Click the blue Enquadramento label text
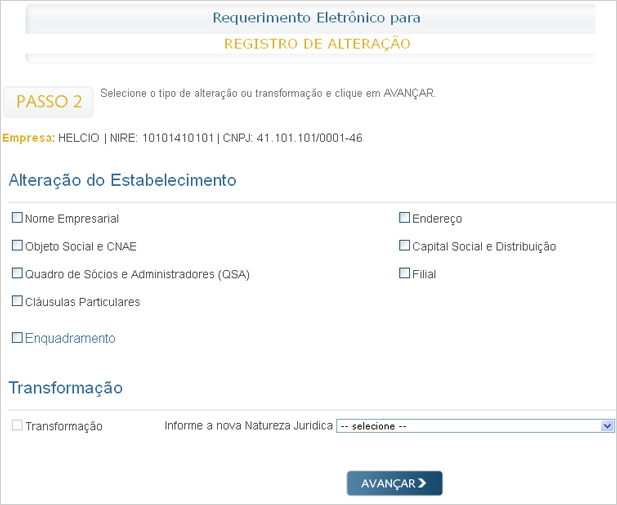 click(x=70, y=338)
